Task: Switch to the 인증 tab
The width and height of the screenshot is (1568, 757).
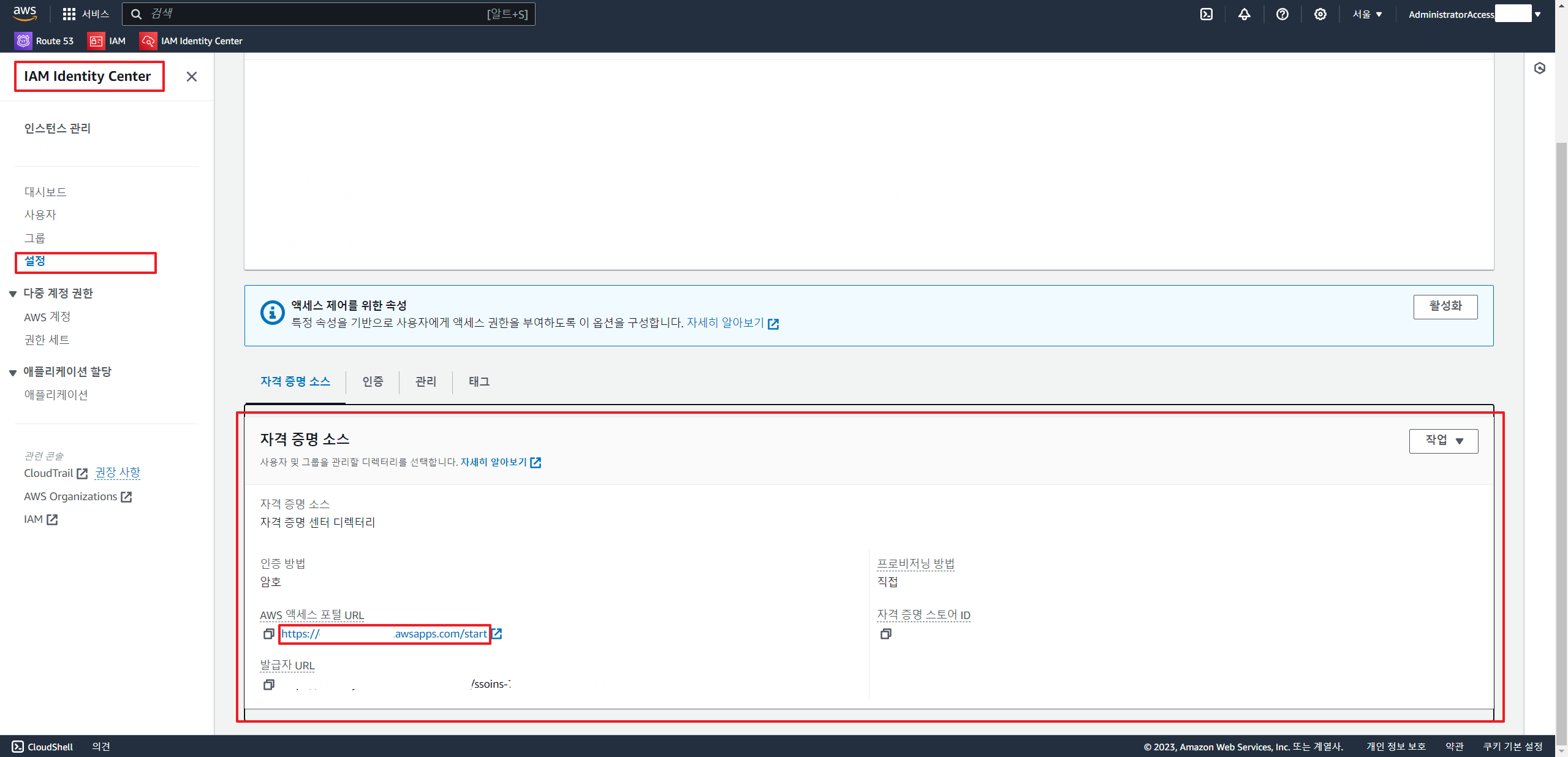Action: pyautogui.click(x=373, y=381)
